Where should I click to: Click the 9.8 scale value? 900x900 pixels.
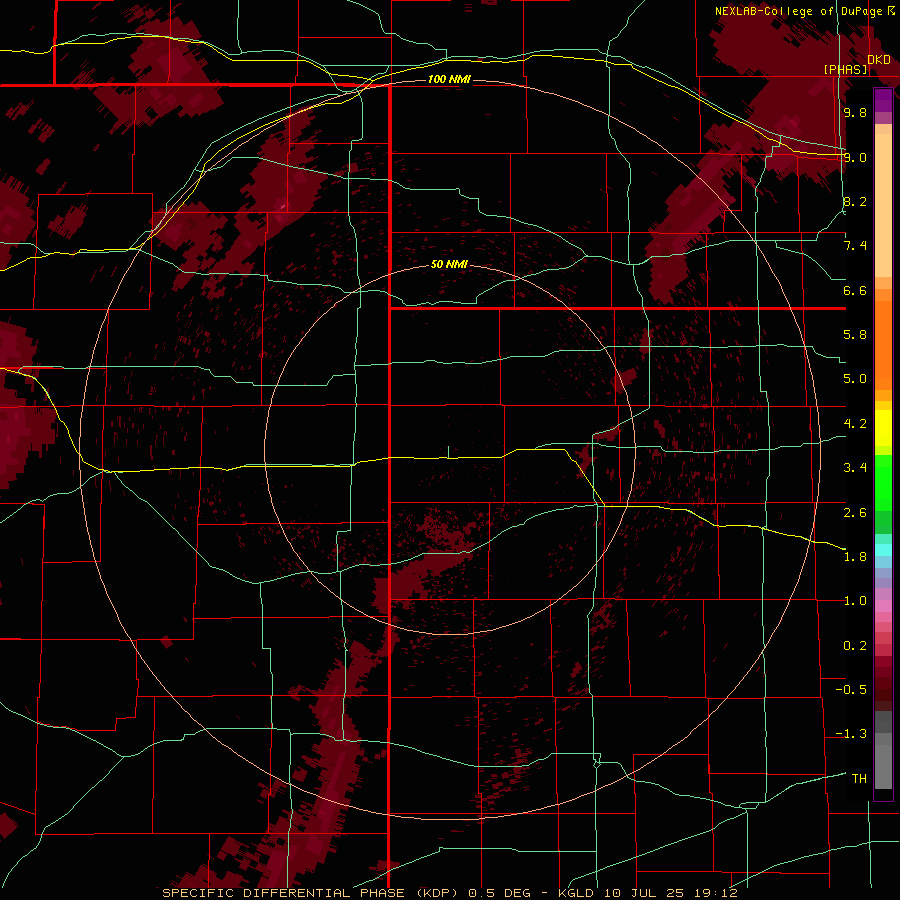855,112
